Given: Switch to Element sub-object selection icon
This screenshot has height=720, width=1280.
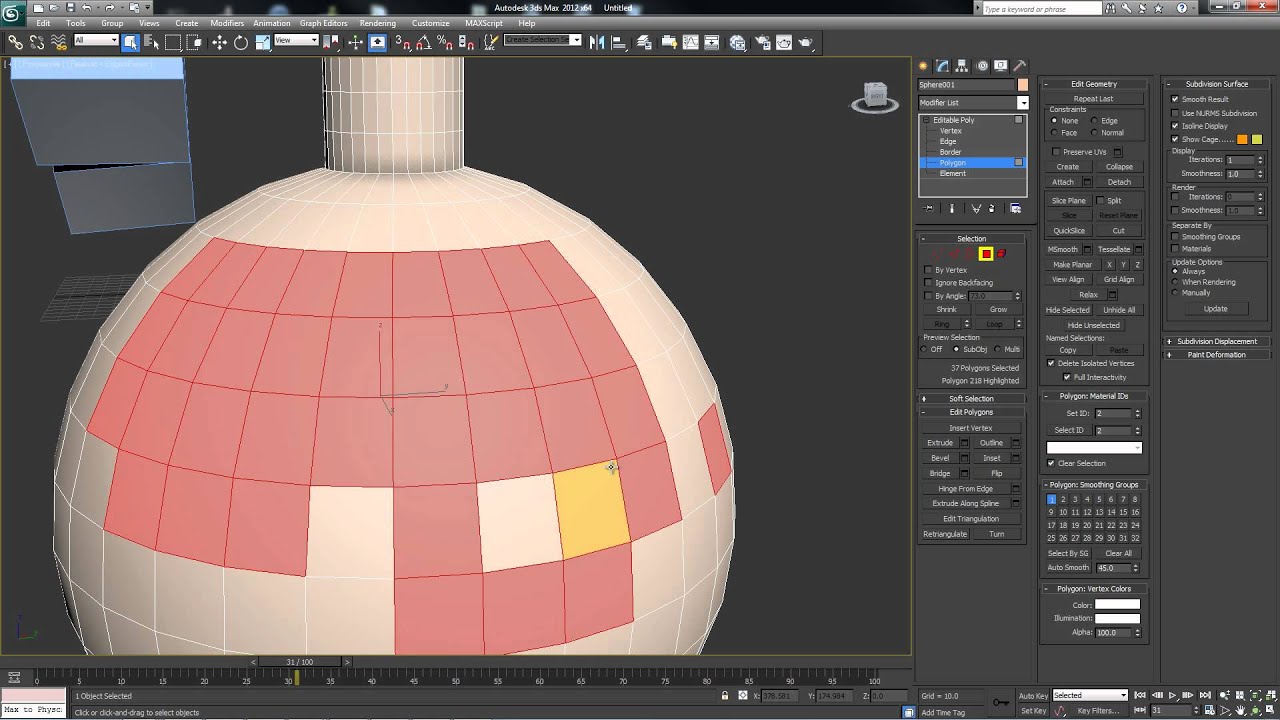Looking at the screenshot, I should (1001, 254).
